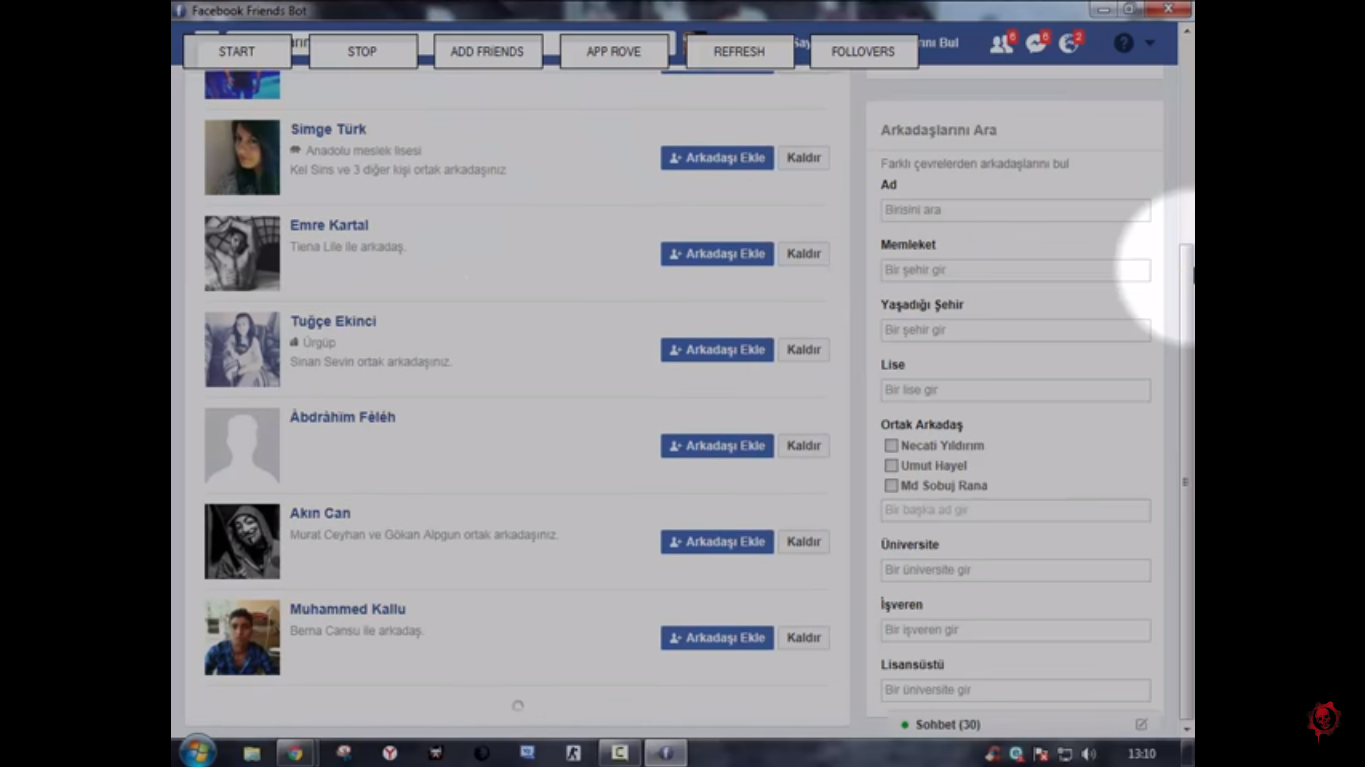Viewport: 1365px width, 767px height.
Task: Click Àbdràhim Fèléh's default avatar
Action: coord(242,445)
